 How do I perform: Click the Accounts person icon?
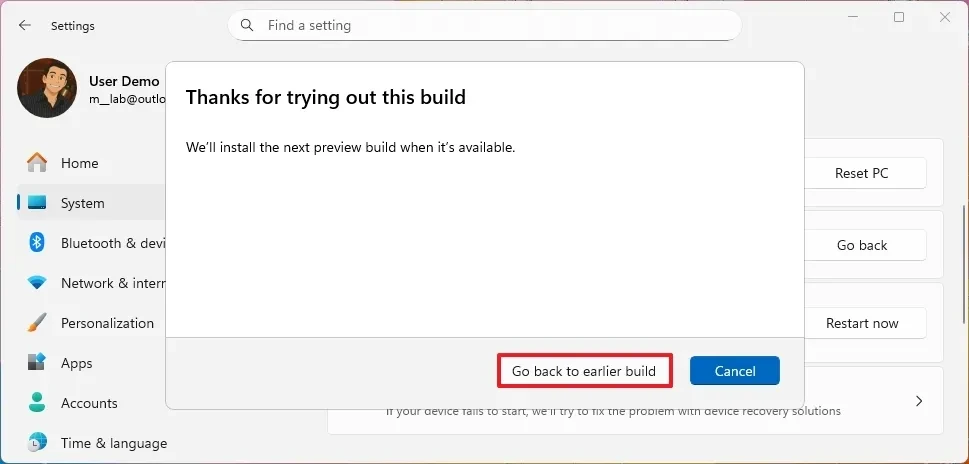(x=37, y=403)
